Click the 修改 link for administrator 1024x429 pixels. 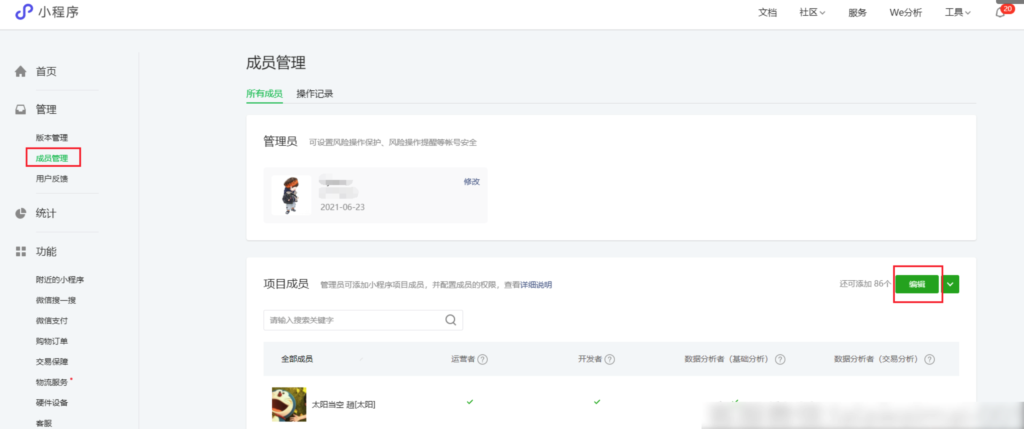[x=471, y=181]
